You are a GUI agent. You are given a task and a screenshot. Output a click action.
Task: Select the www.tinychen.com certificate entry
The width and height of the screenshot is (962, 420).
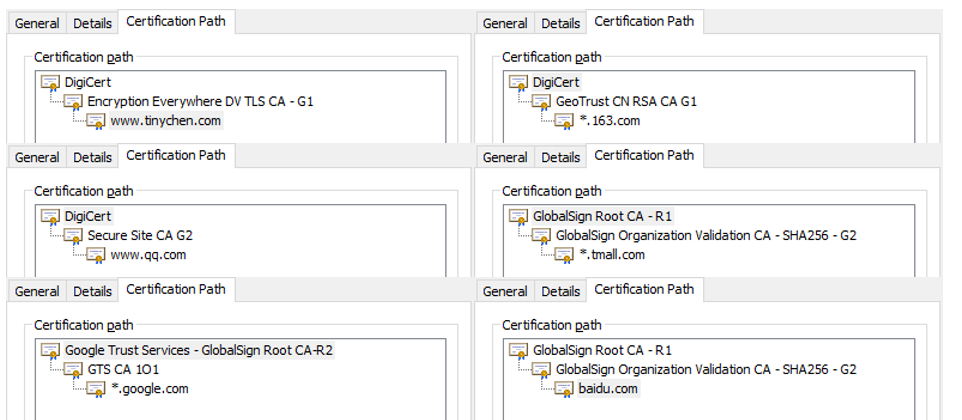click(166, 121)
